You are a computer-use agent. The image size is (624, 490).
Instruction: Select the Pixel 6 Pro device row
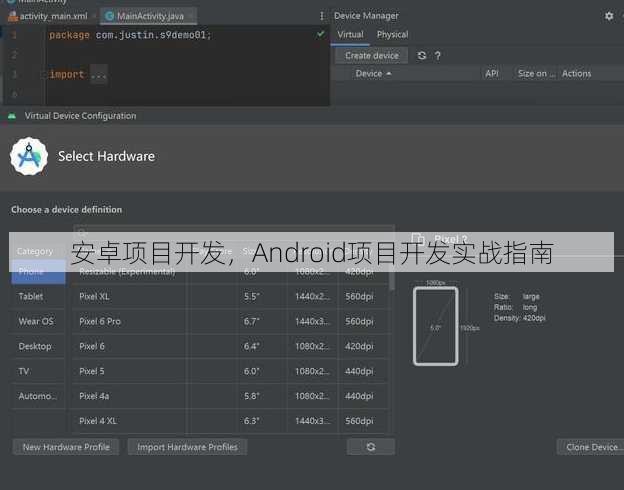(230, 321)
